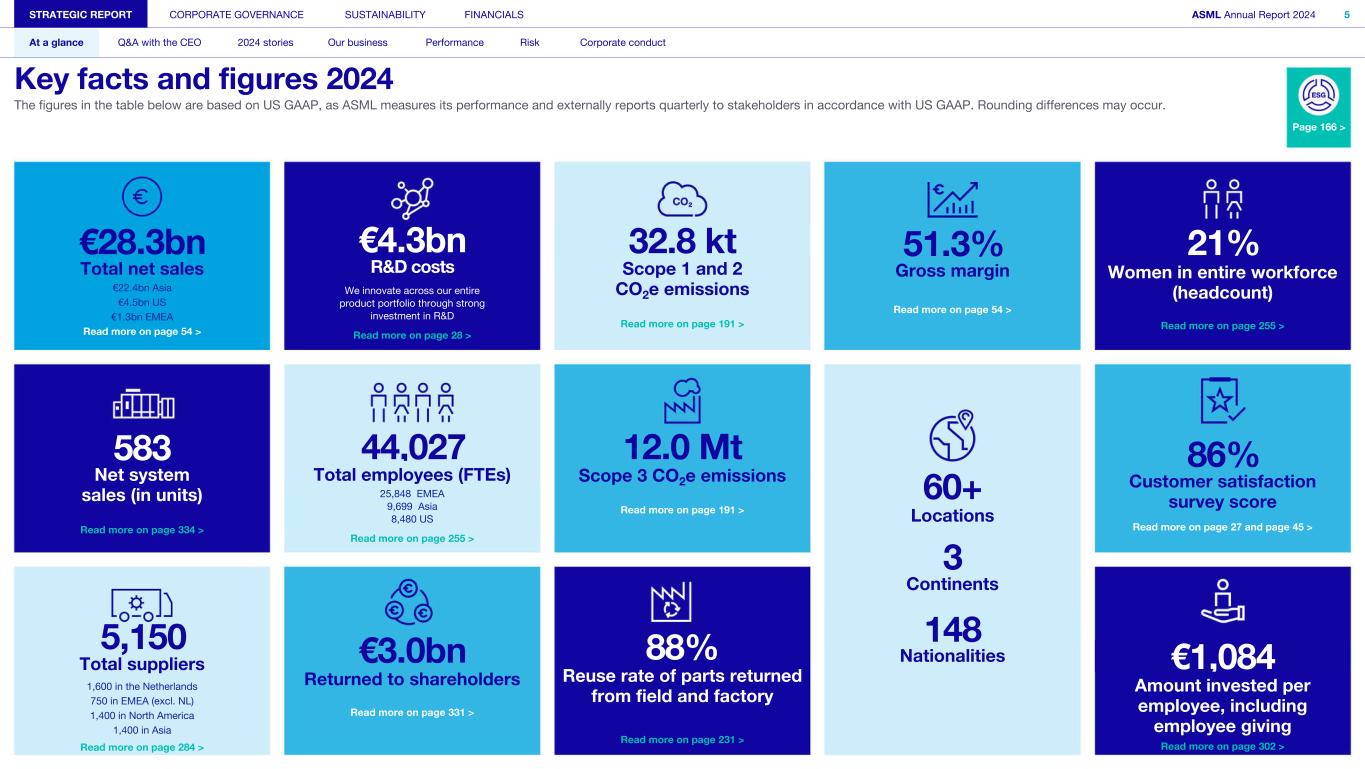Image resolution: width=1365 pixels, height=769 pixels.
Task: Click the Key facts and figures 2024 heading
Action: coord(204,78)
